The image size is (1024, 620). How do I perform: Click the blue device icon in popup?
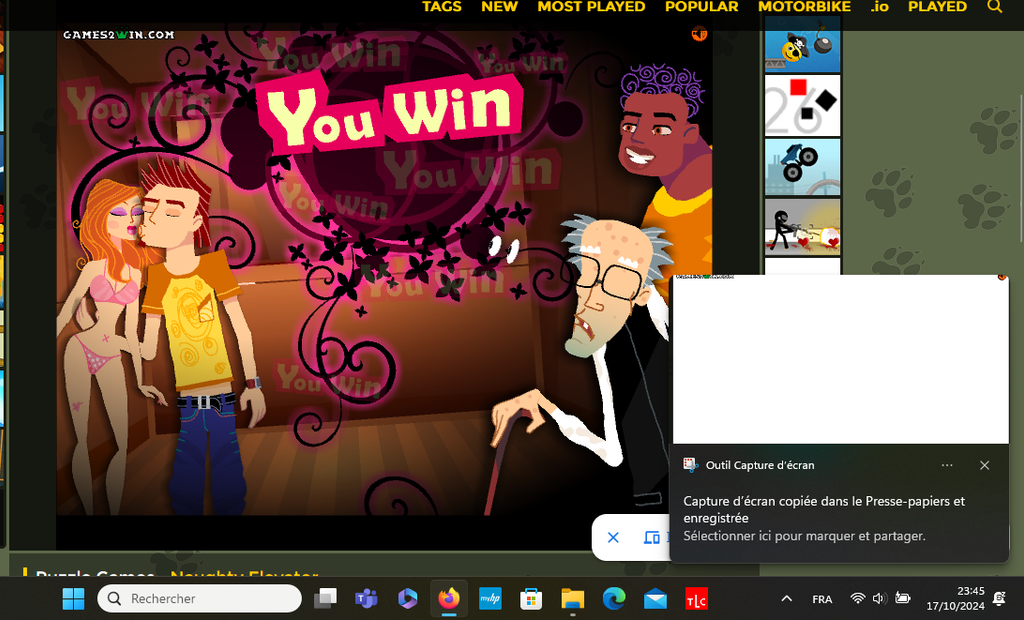coord(651,537)
